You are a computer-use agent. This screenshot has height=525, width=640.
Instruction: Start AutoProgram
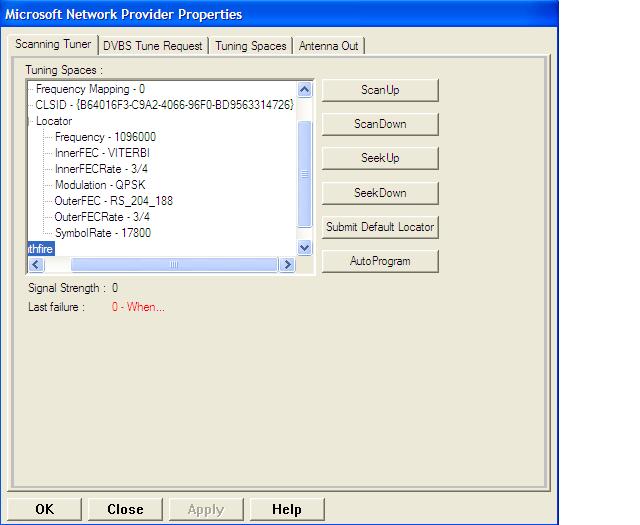380,261
